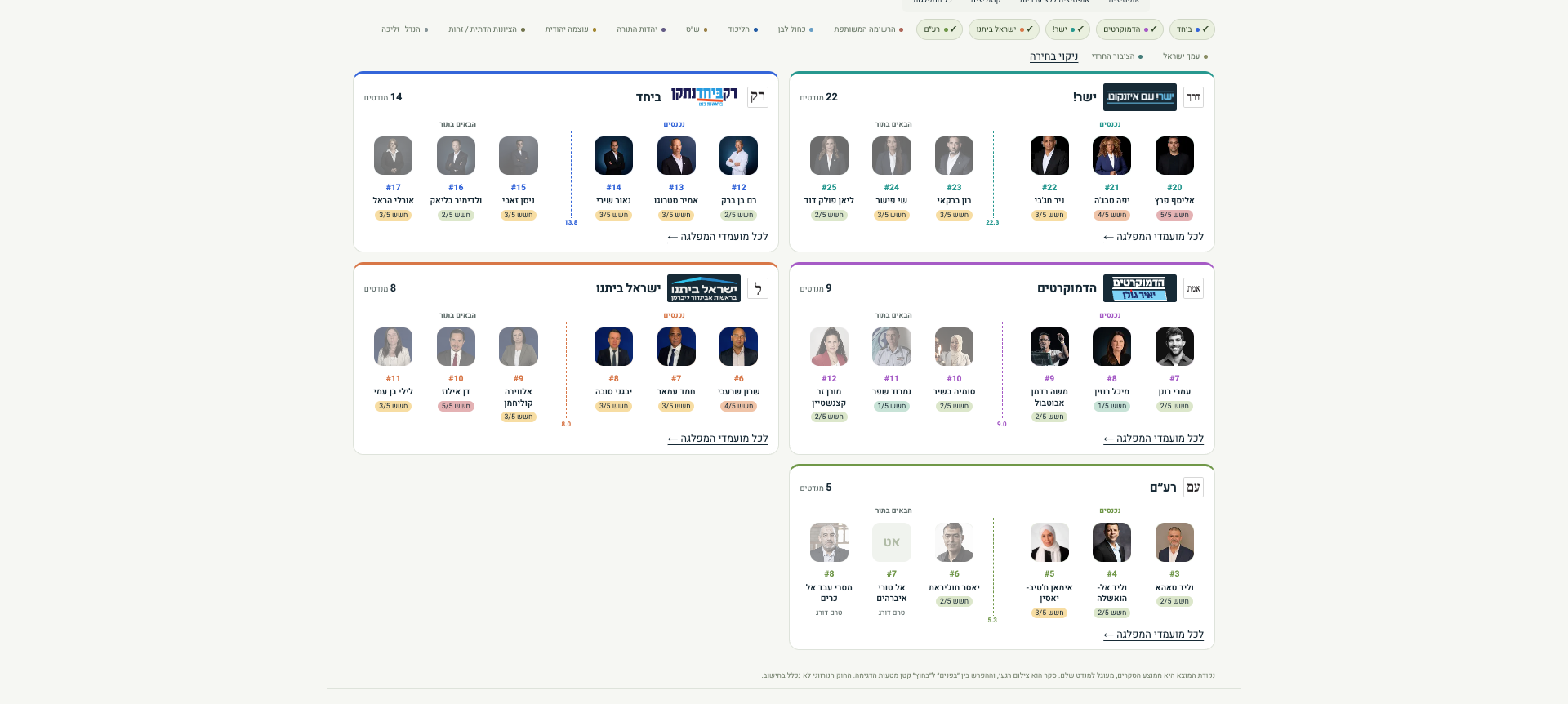Open וליד טאהא candidate photo
This screenshot has width=1568, height=704.
pyautogui.click(x=1174, y=542)
